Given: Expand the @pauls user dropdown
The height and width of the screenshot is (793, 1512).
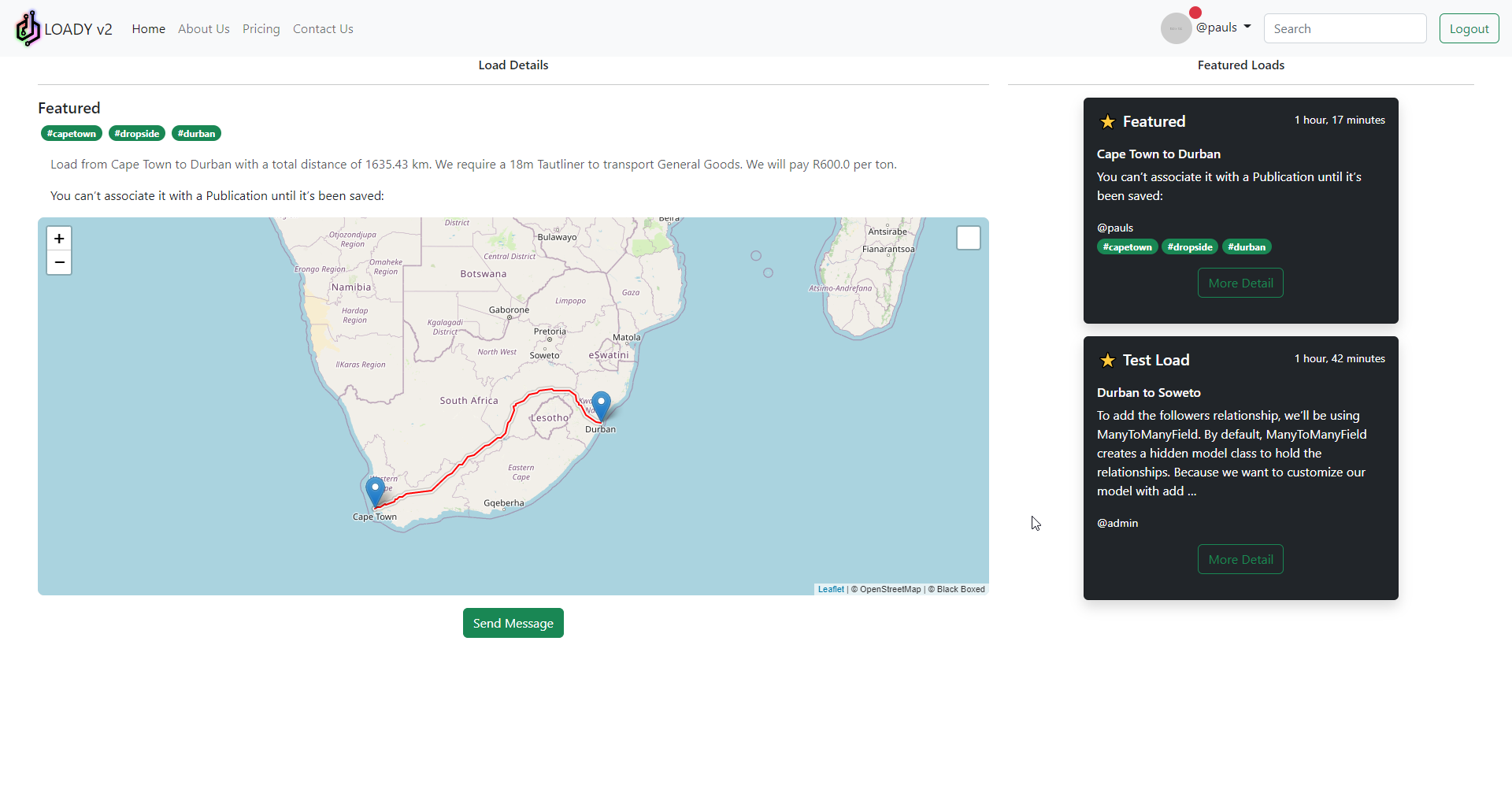Looking at the screenshot, I should (1223, 28).
